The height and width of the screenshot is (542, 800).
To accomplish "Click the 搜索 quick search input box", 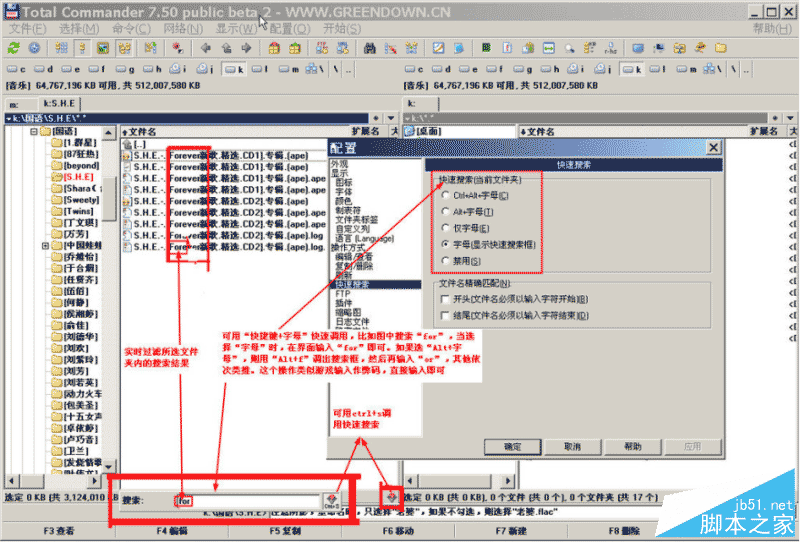I will (x=247, y=501).
